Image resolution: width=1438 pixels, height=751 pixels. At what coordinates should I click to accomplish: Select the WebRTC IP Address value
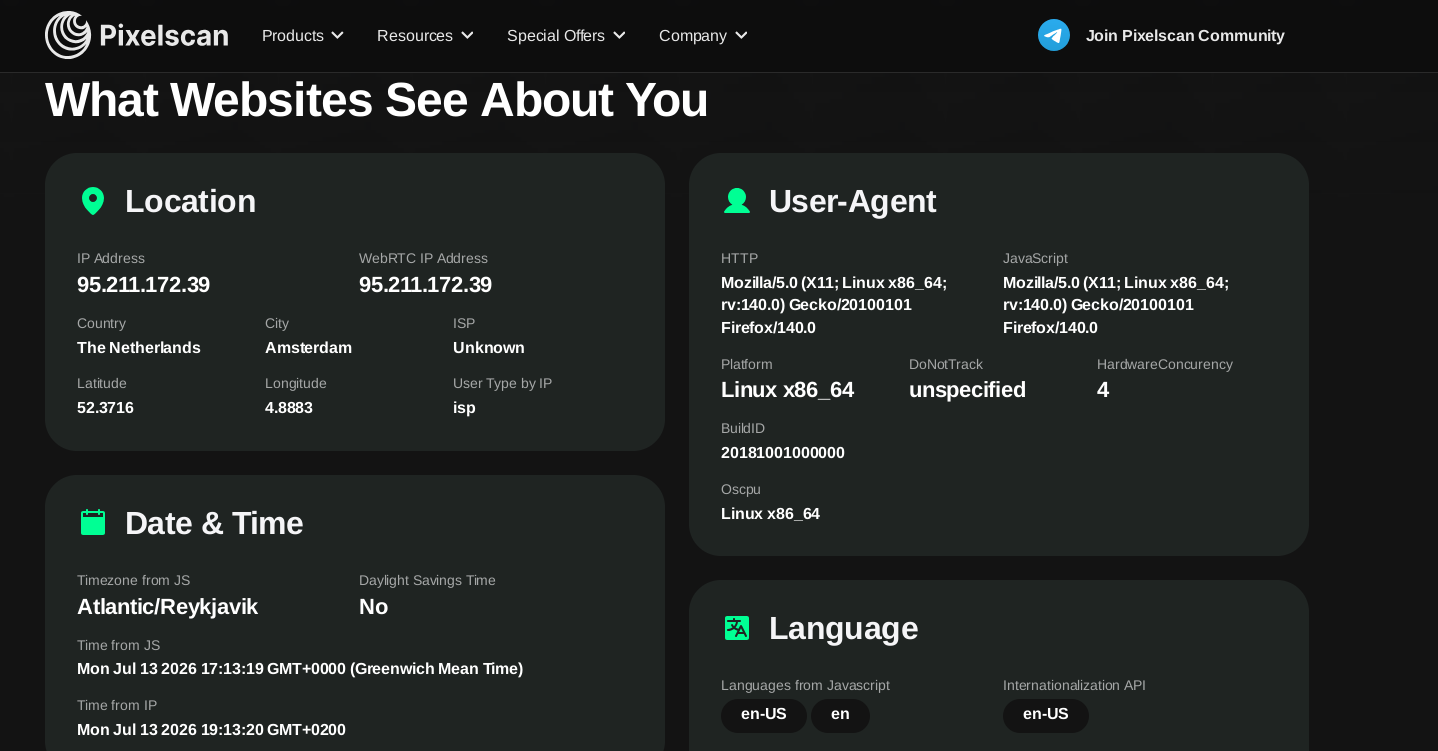(x=425, y=285)
